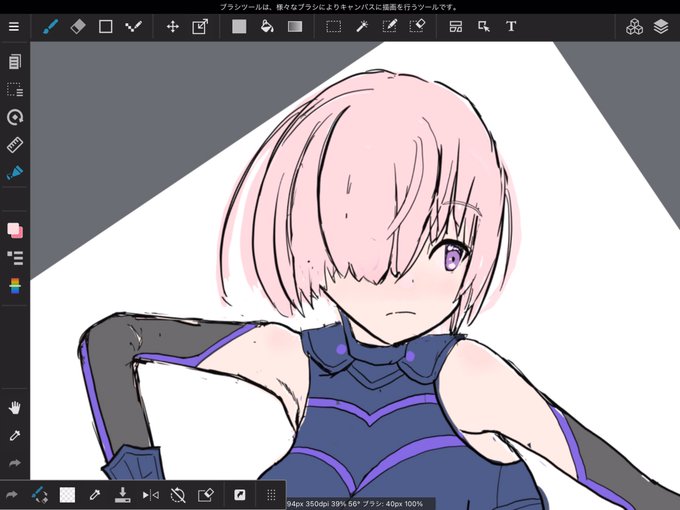The image size is (680, 510).
Task: Open the Materials panel cubes icon
Action: click(x=634, y=26)
